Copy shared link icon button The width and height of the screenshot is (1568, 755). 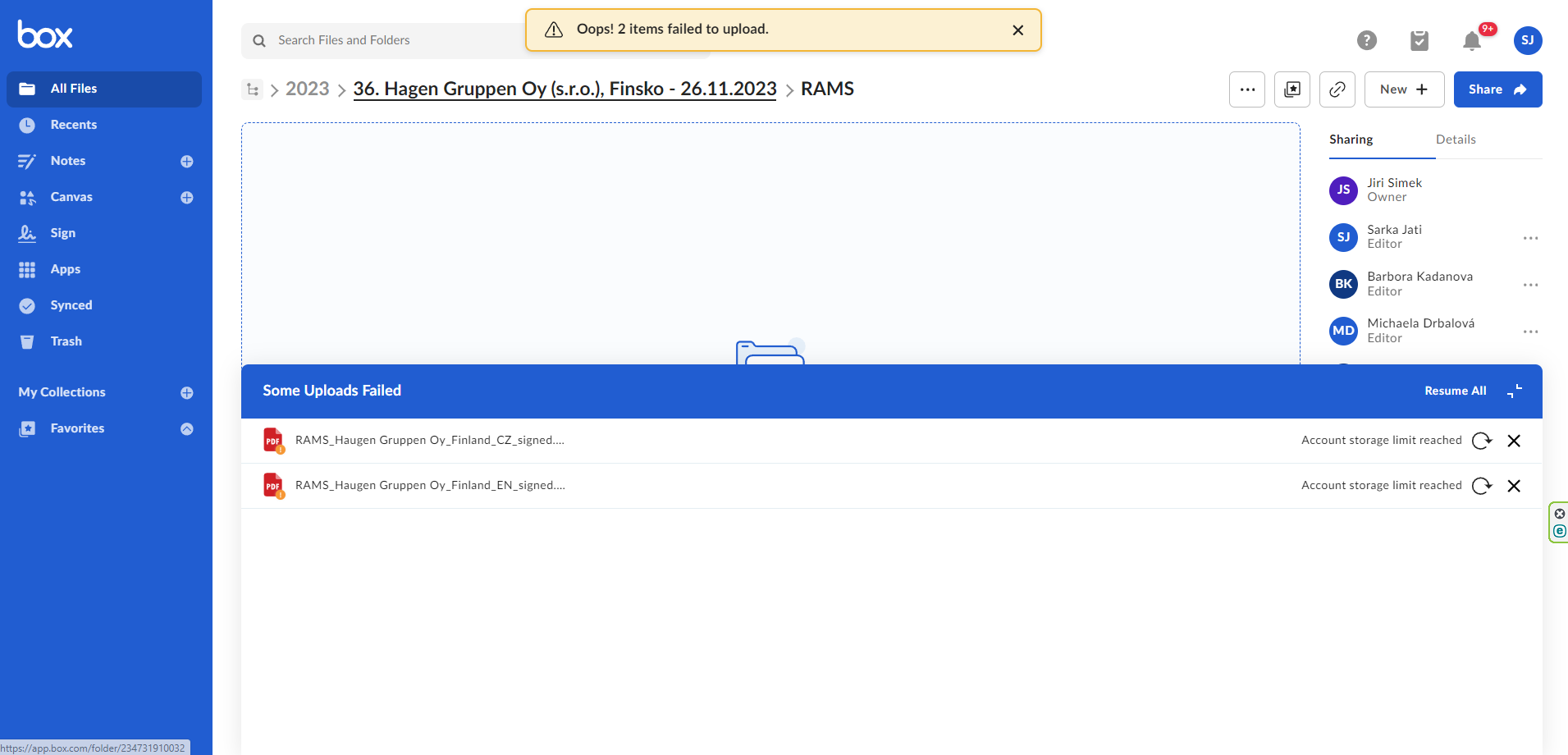tap(1337, 89)
